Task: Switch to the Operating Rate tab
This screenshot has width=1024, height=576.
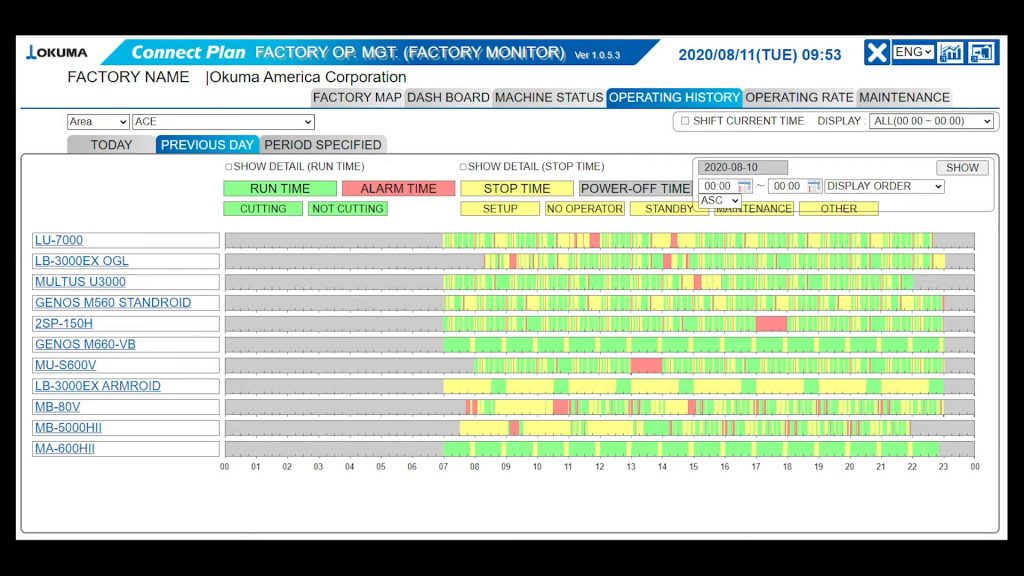Action: [x=799, y=97]
